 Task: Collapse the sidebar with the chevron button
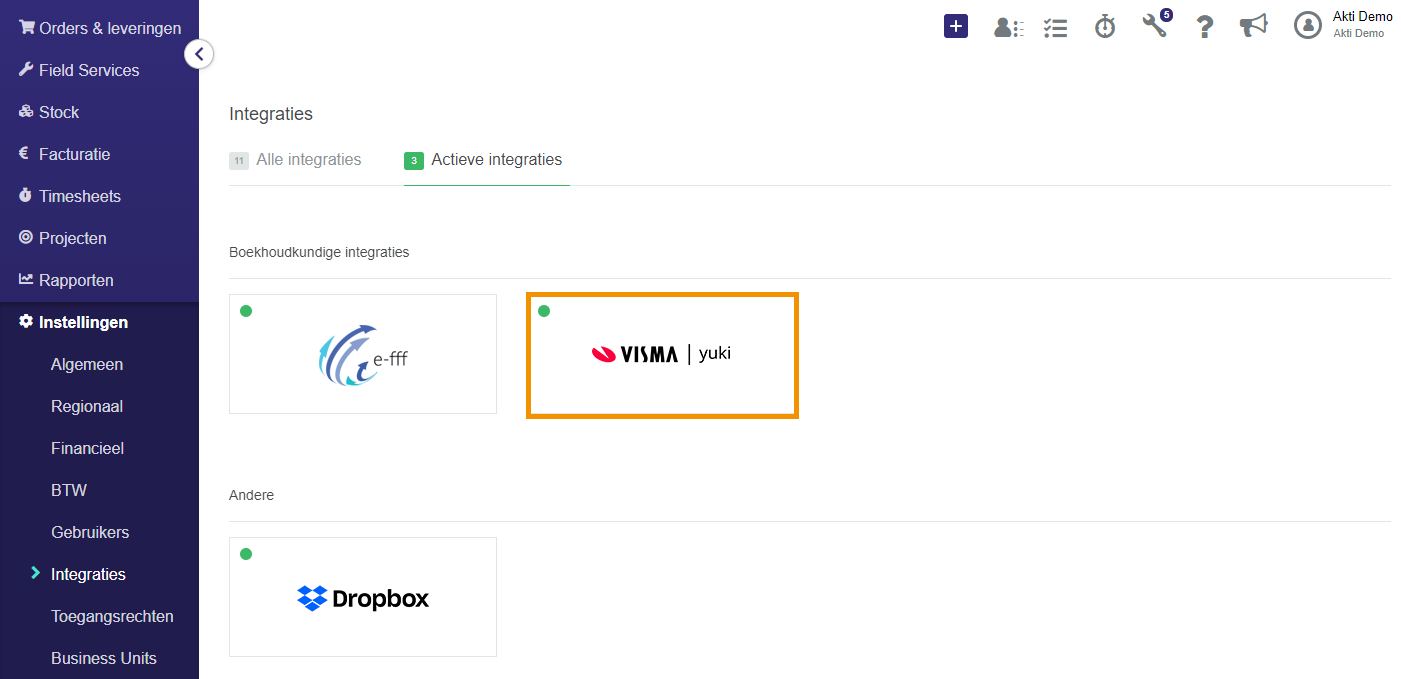[x=199, y=54]
